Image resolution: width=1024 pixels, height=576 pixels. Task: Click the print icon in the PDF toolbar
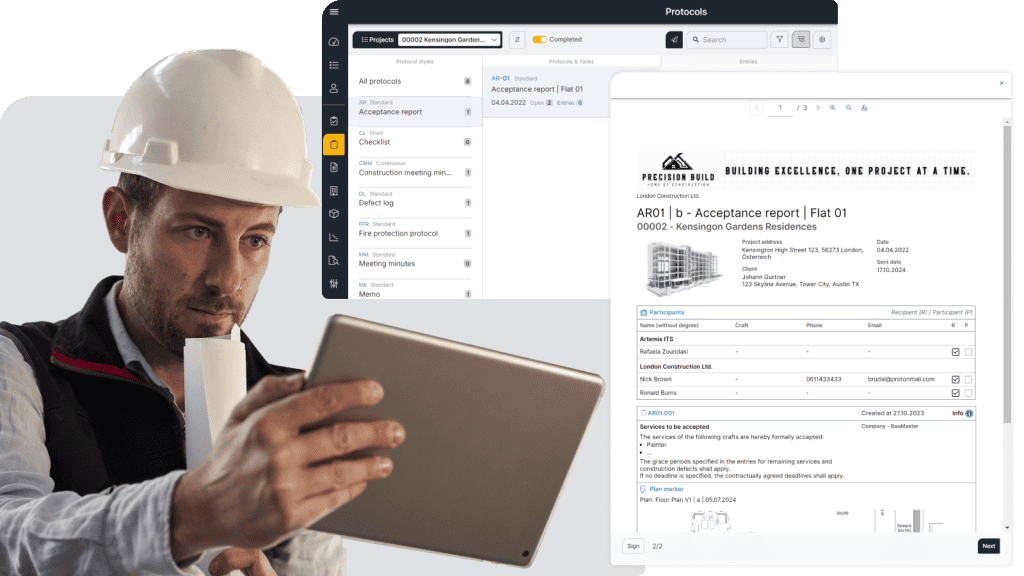[x=864, y=107]
